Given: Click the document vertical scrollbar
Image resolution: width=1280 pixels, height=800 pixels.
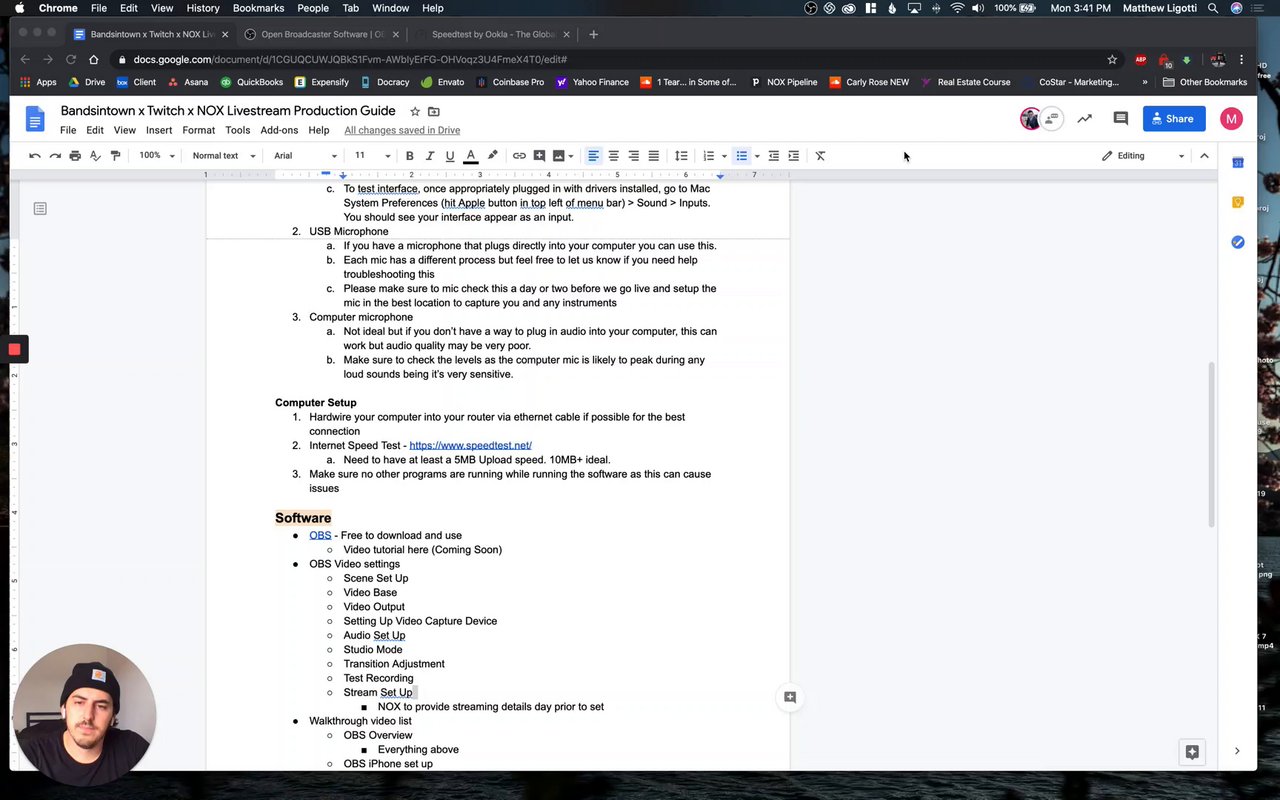Looking at the screenshot, I should tap(1212, 445).
